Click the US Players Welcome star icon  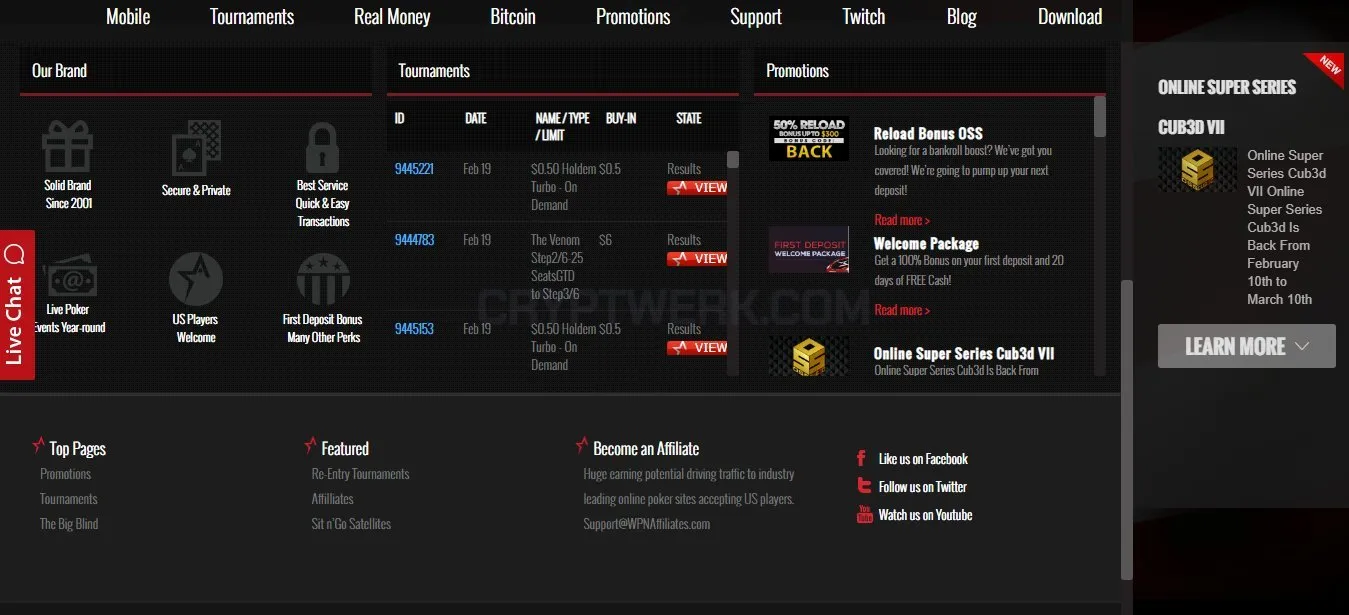[x=196, y=279]
